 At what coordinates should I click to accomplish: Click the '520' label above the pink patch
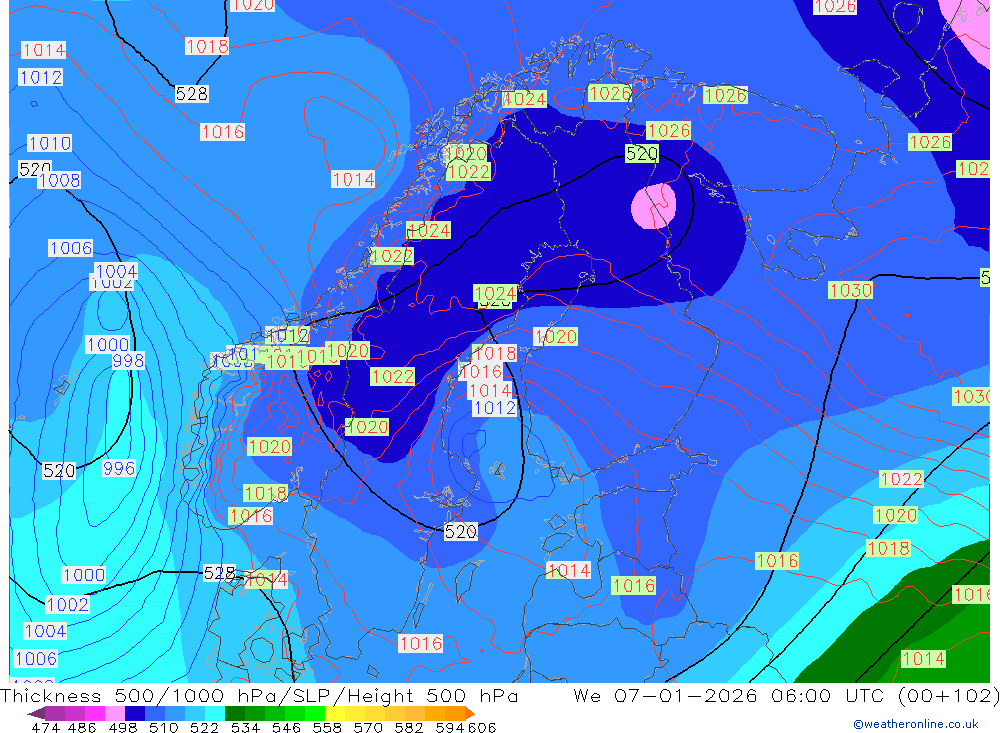642,154
